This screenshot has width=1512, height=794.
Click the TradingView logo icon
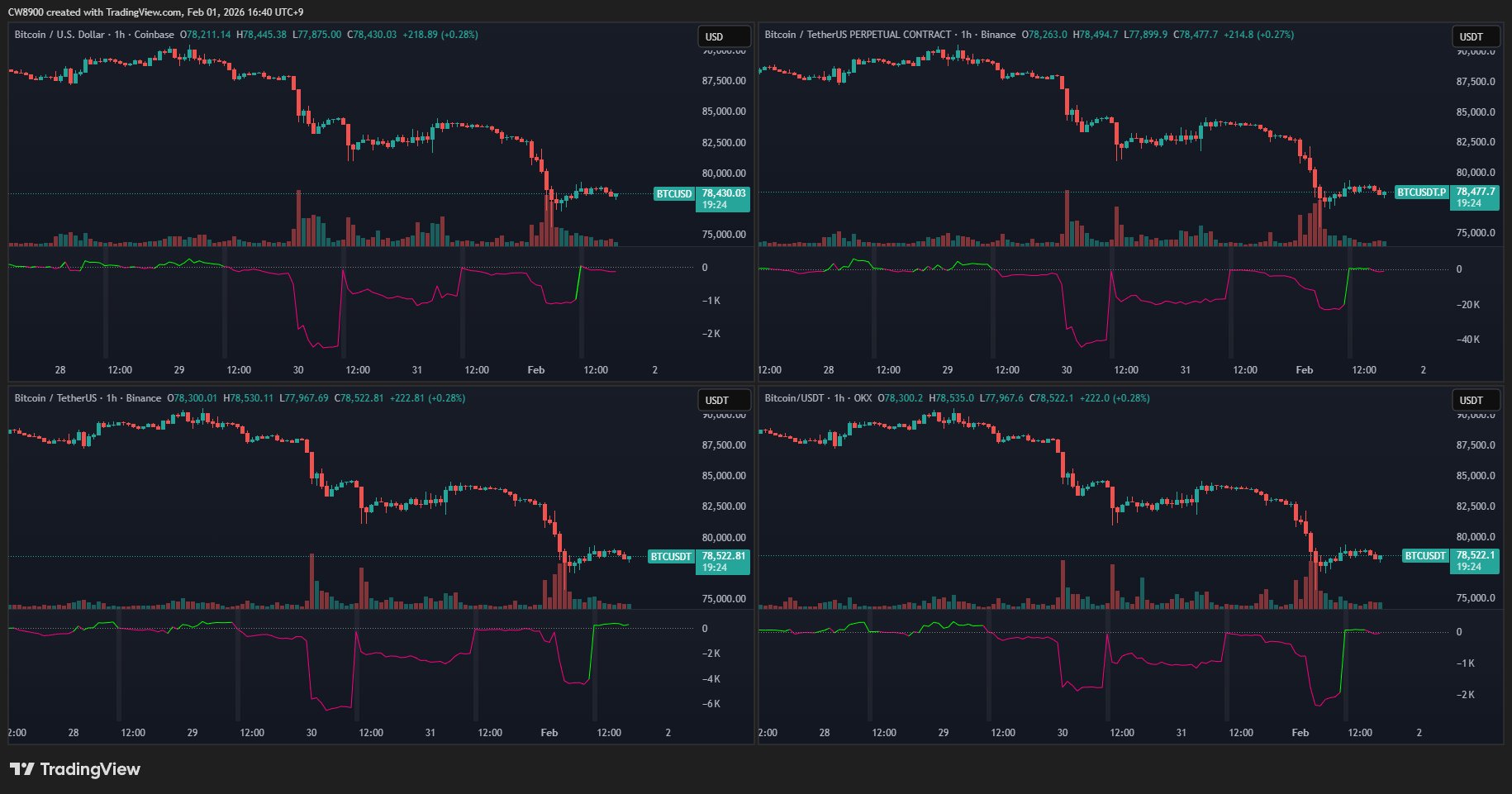pos(22,769)
